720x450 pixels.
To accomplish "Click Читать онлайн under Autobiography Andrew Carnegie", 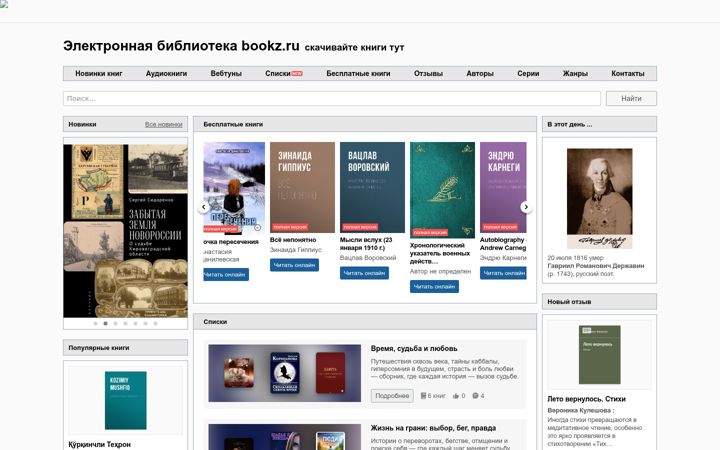I will [503, 273].
